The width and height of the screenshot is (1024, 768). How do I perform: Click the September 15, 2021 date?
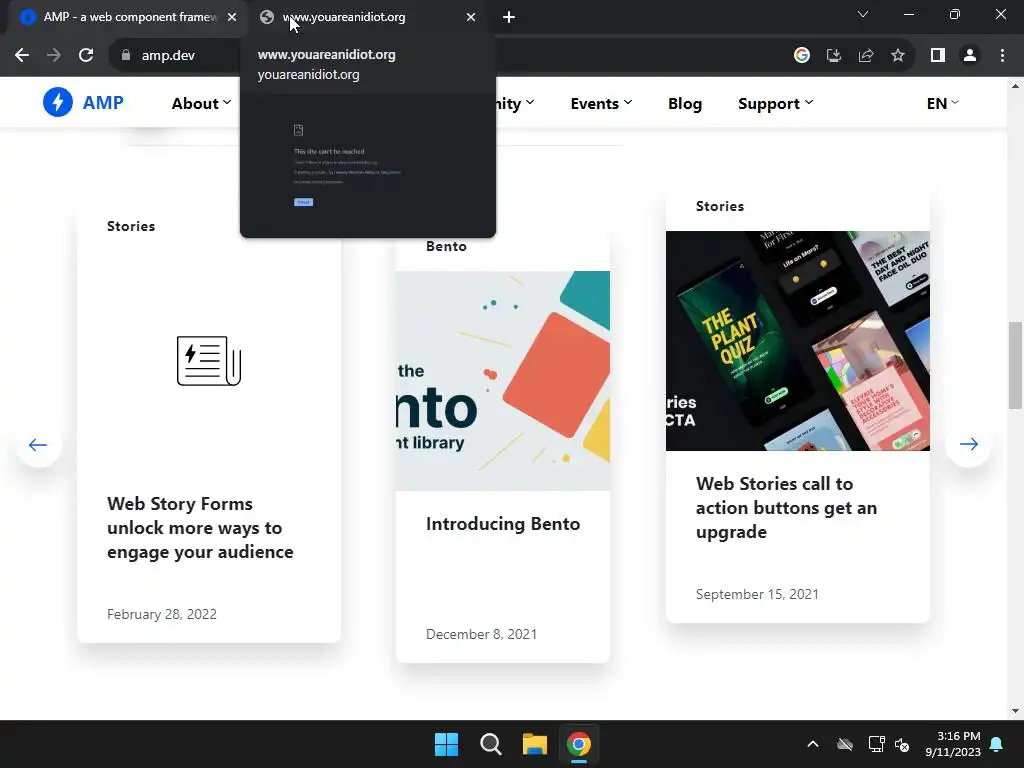pos(757,594)
